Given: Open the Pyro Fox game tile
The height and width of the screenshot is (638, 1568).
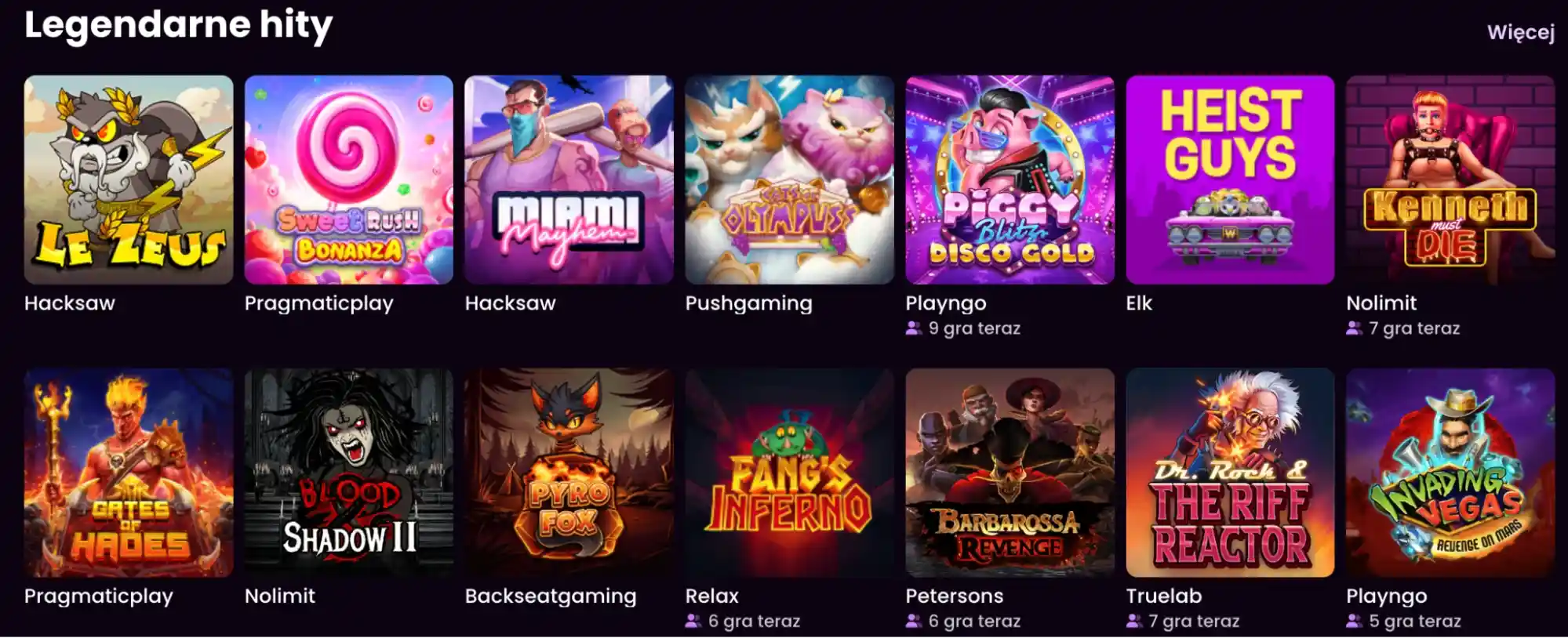Looking at the screenshot, I should click(x=569, y=473).
